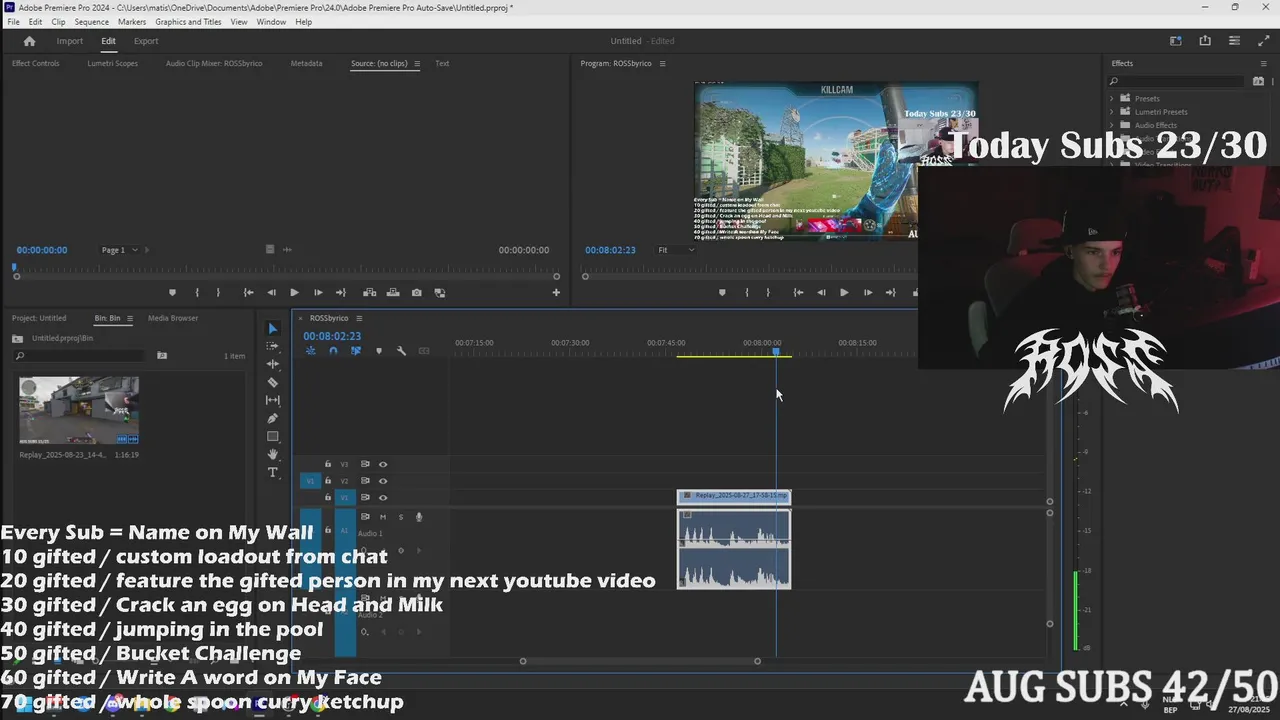The image size is (1280, 720).
Task: Toggle lock on track V3
Action: (327, 464)
